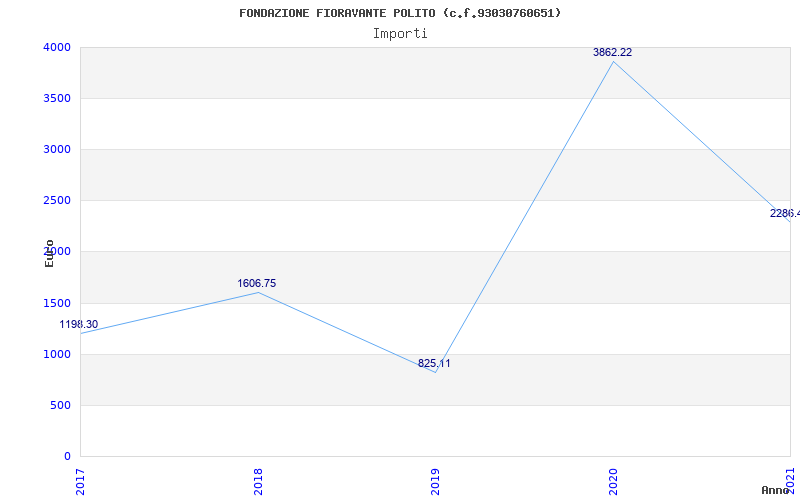
Task: Select the 3000 y-axis tick label
Action: click(57, 149)
